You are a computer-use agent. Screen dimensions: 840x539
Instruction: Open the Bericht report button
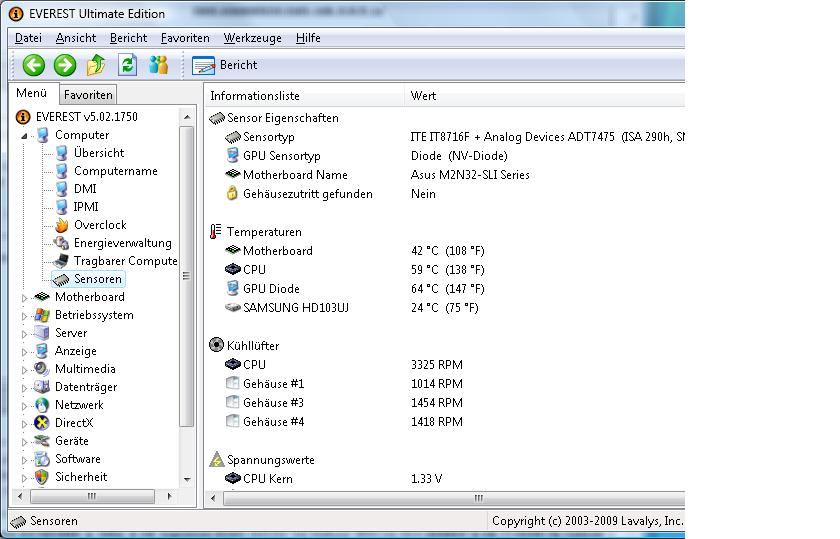point(224,65)
